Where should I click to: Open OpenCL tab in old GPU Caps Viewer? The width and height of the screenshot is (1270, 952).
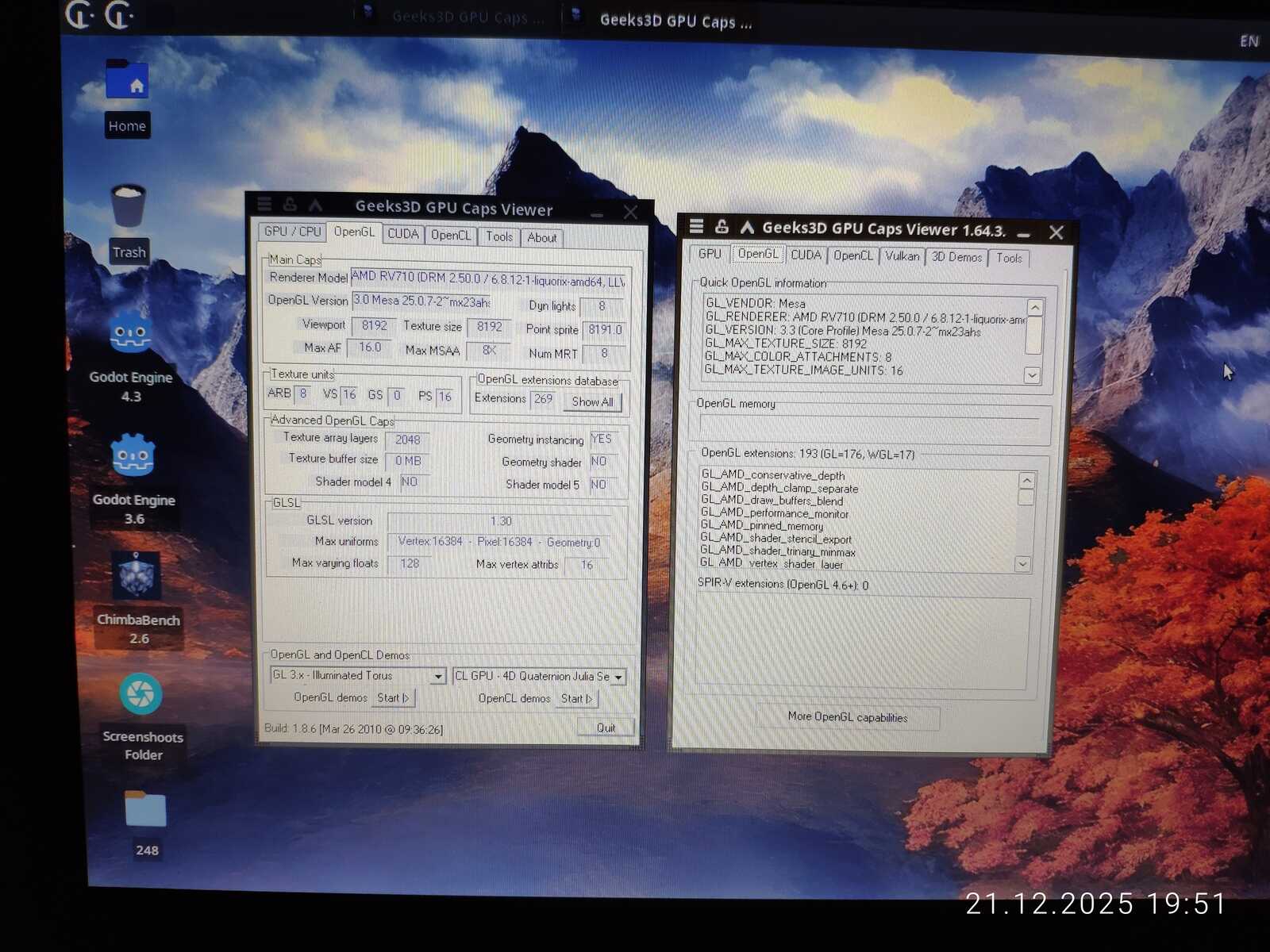(x=451, y=236)
